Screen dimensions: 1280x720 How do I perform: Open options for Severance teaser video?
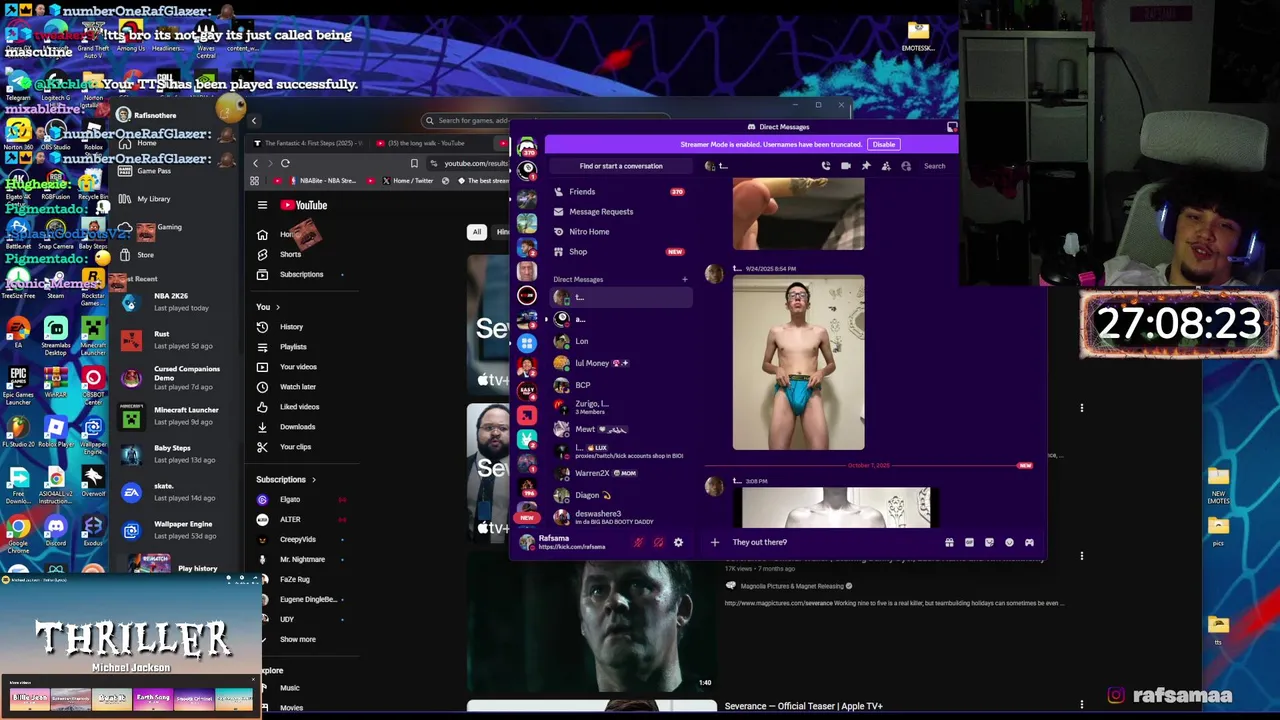[x=1081, y=705]
